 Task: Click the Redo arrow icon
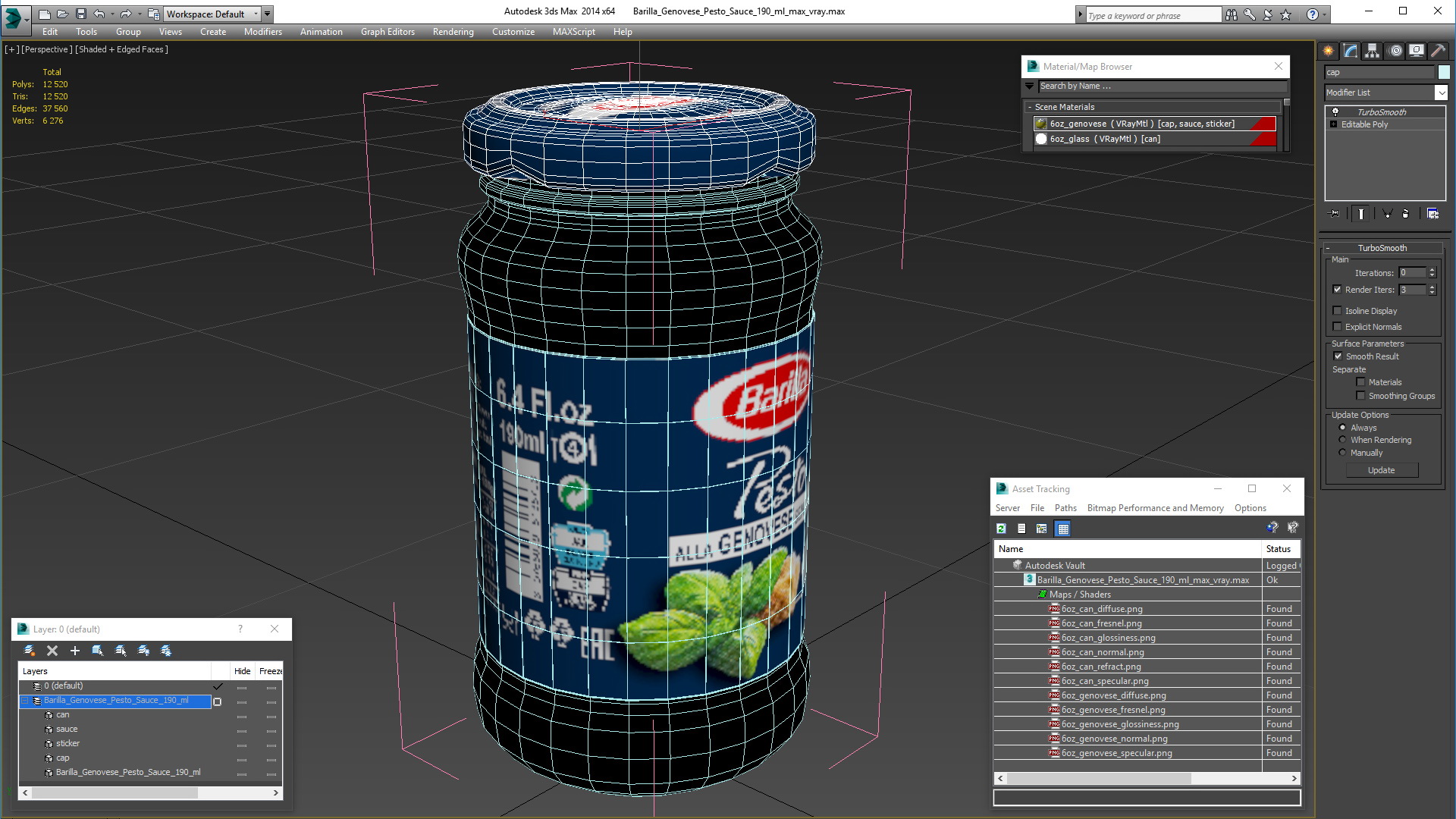[126, 14]
